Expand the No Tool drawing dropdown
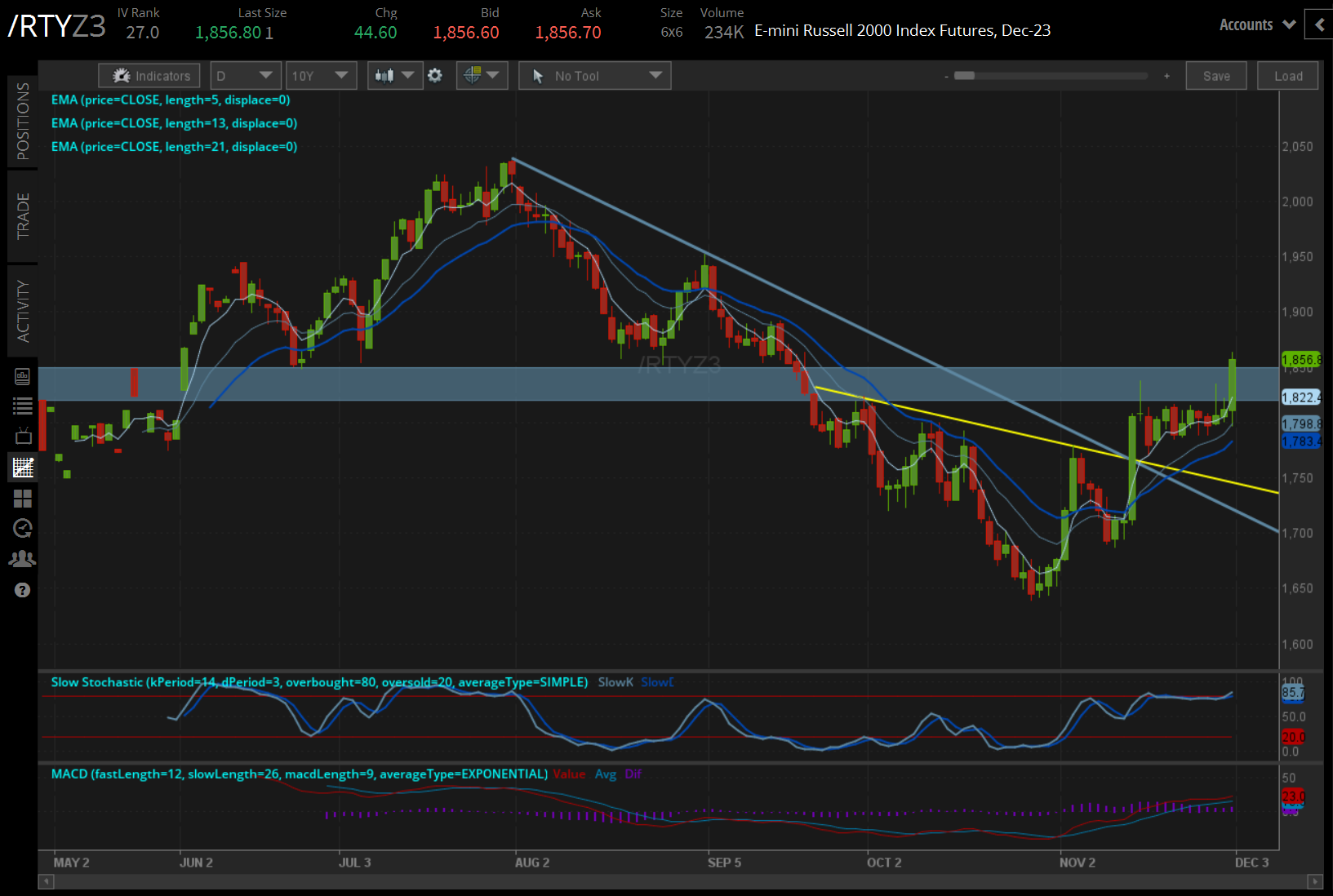 pyautogui.click(x=594, y=76)
